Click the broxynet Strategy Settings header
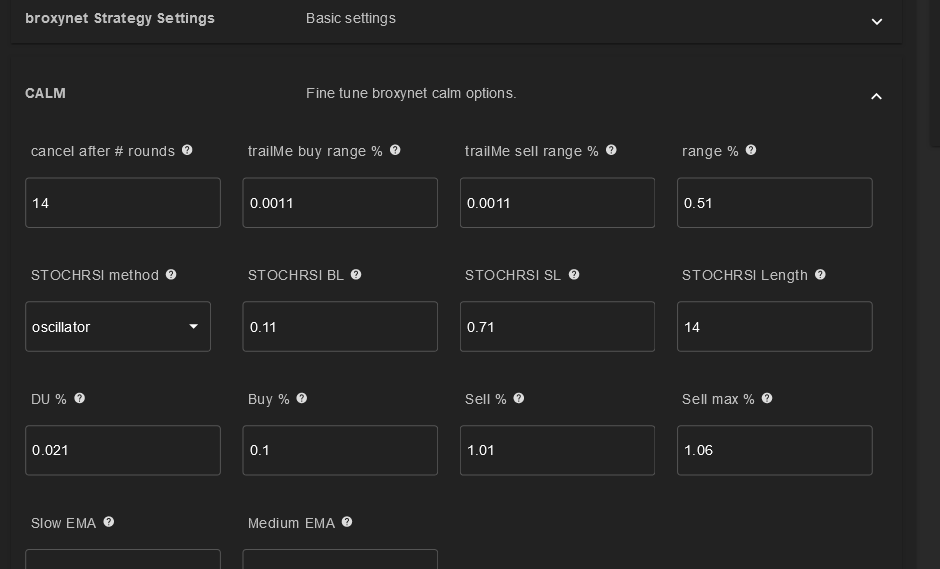Screen dimensions: 940x569 pyautogui.click(x=120, y=18)
